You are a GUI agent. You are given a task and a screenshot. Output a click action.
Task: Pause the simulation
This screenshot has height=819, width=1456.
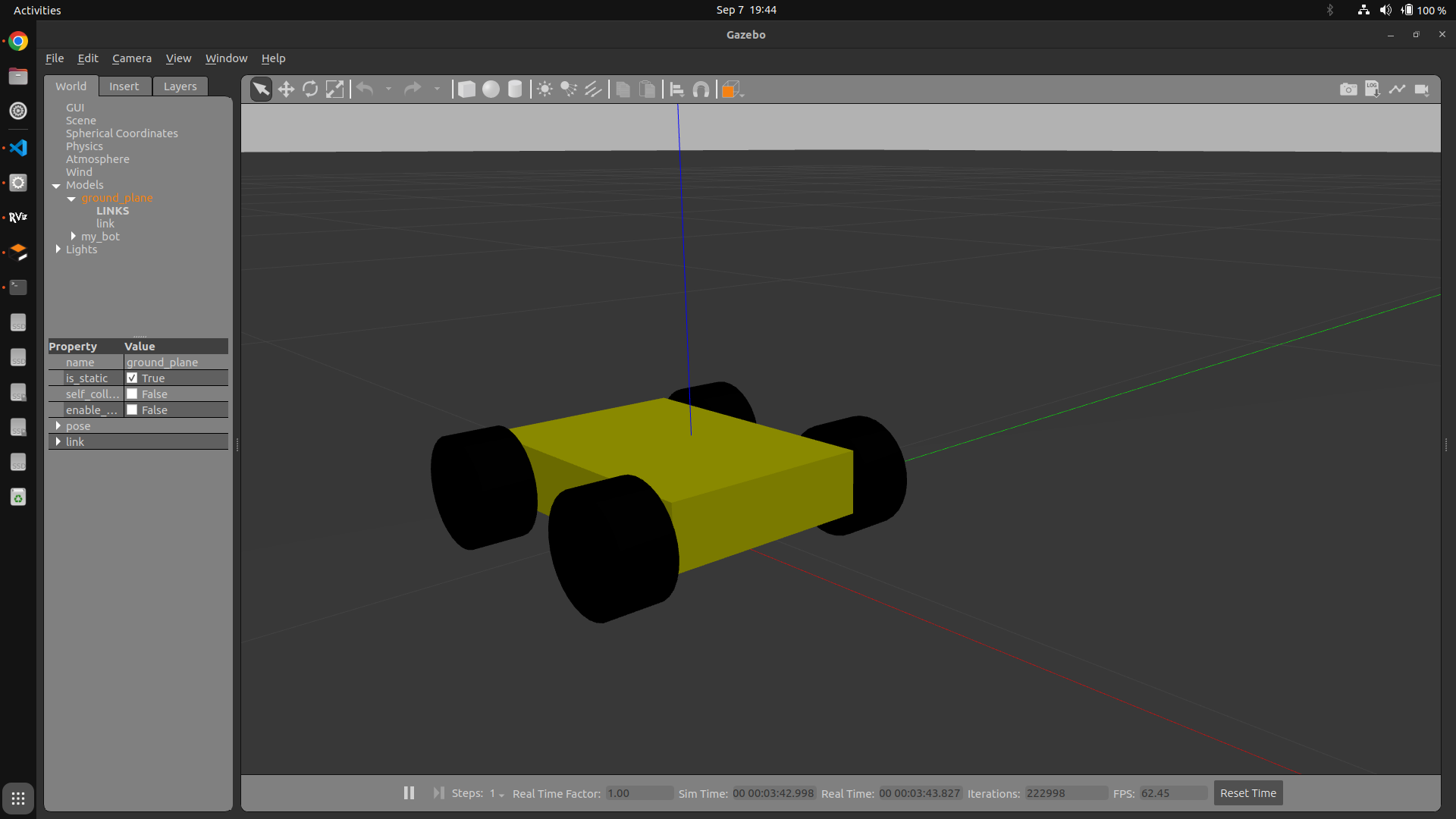coord(409,793)
